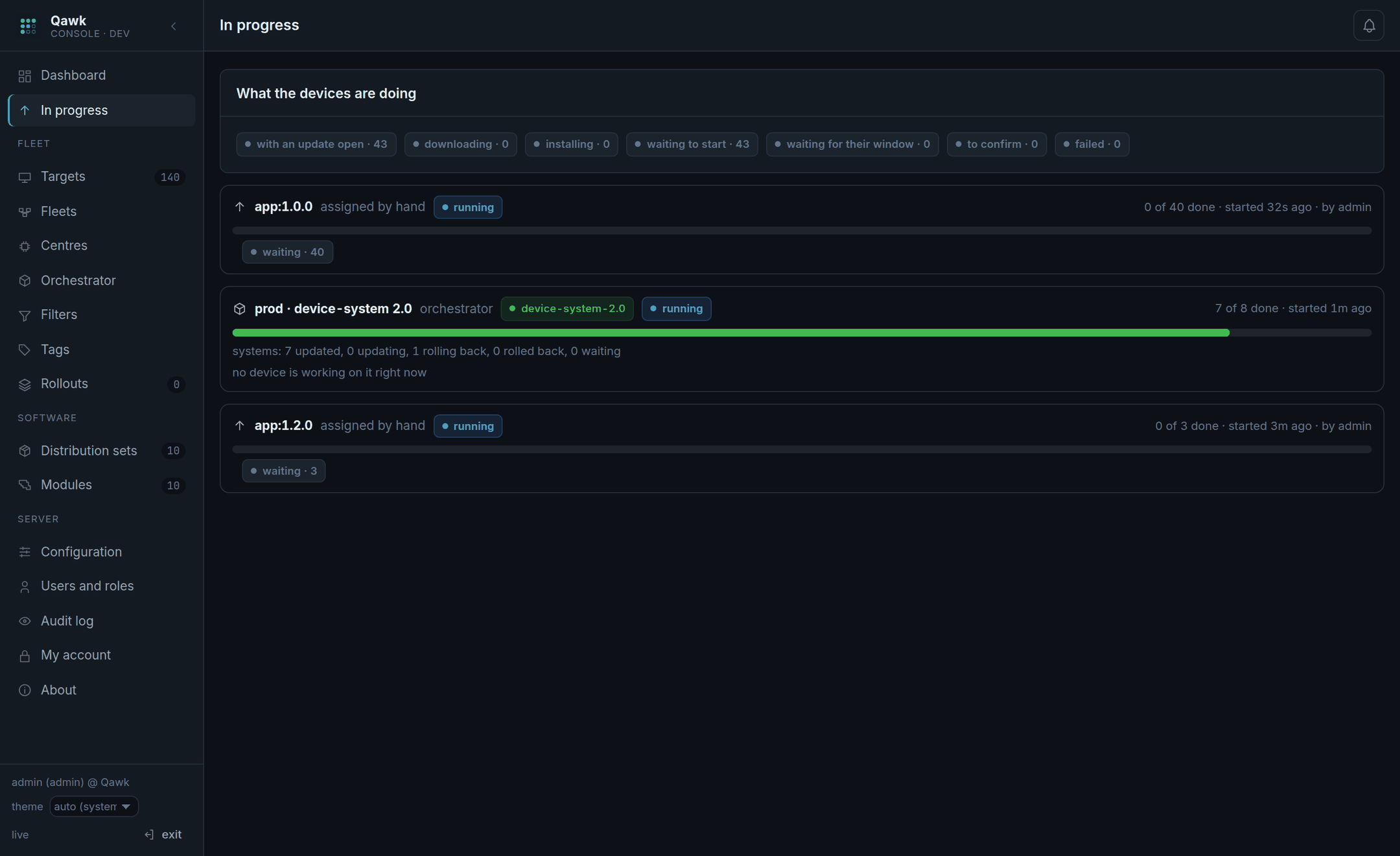This screenshot has height=856, width=1400.
Task: Click the Users and roles person icon
Action: [x=25, y=586]
